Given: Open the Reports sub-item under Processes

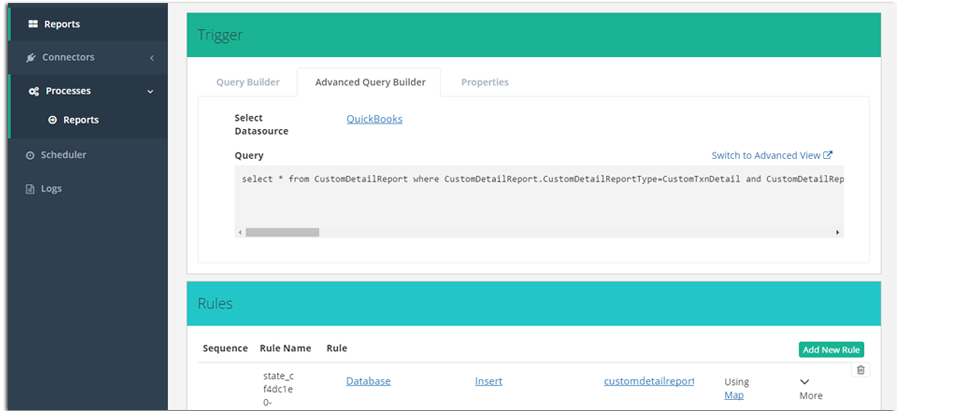Looking at the screenshot, I should pos(80,120).
